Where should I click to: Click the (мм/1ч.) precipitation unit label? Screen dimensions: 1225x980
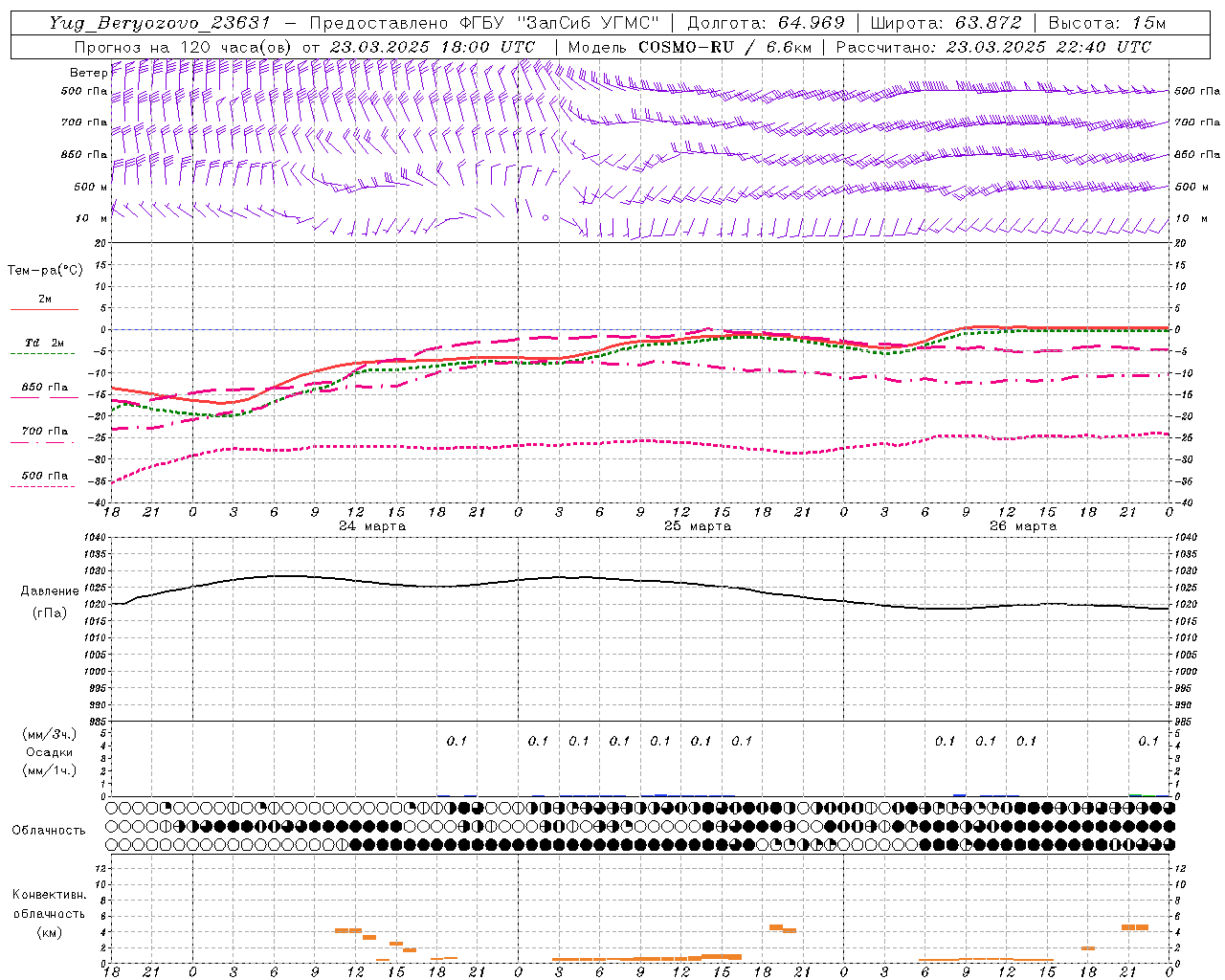click(x=50, y=770)
